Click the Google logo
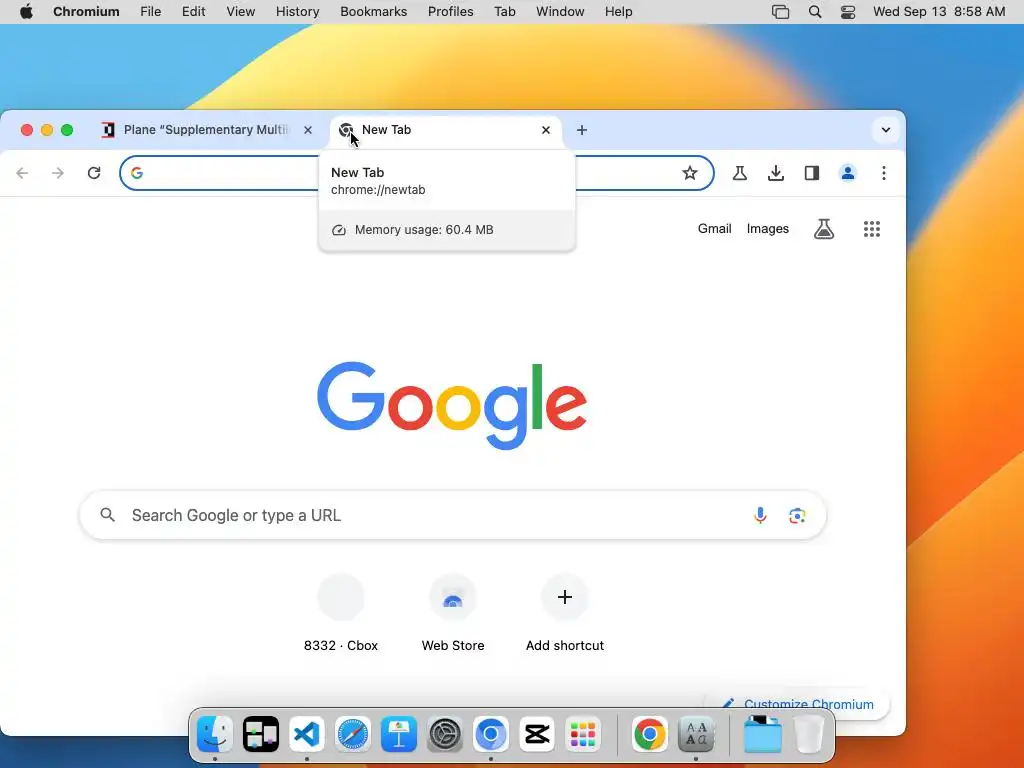 [x=452, y=405]
